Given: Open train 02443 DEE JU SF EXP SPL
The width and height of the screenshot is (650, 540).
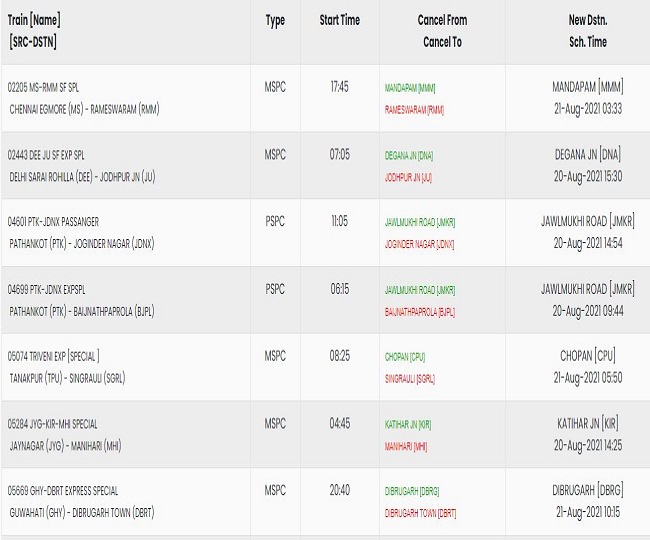Looking at the screenshot, I should (46, 155).
